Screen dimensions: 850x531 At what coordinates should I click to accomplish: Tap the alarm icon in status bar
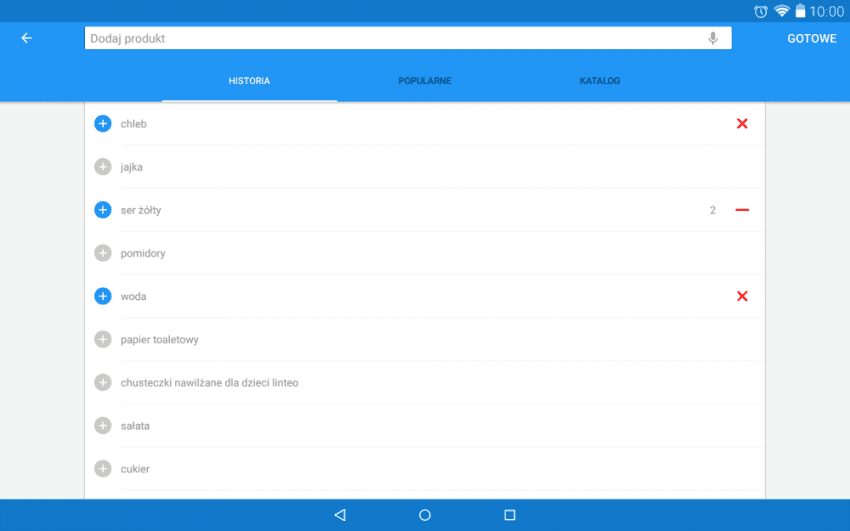coord(761,11)
